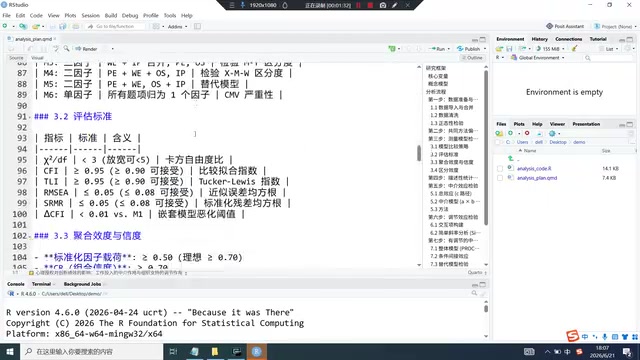Click the Desktop breadcrumb link
The height and width of the screenshot is (360, 640).
[x=558, y=142]
